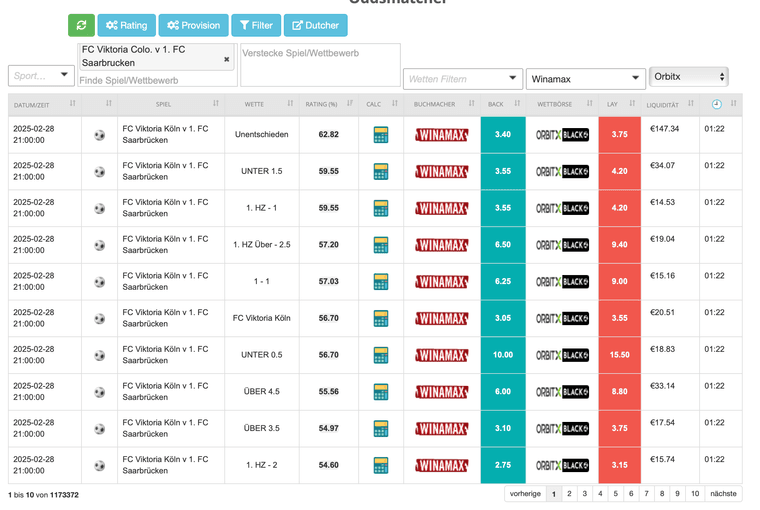Sort by the CALC column
This screenshot has width=760, height=510.
click(x=381, y=104)
